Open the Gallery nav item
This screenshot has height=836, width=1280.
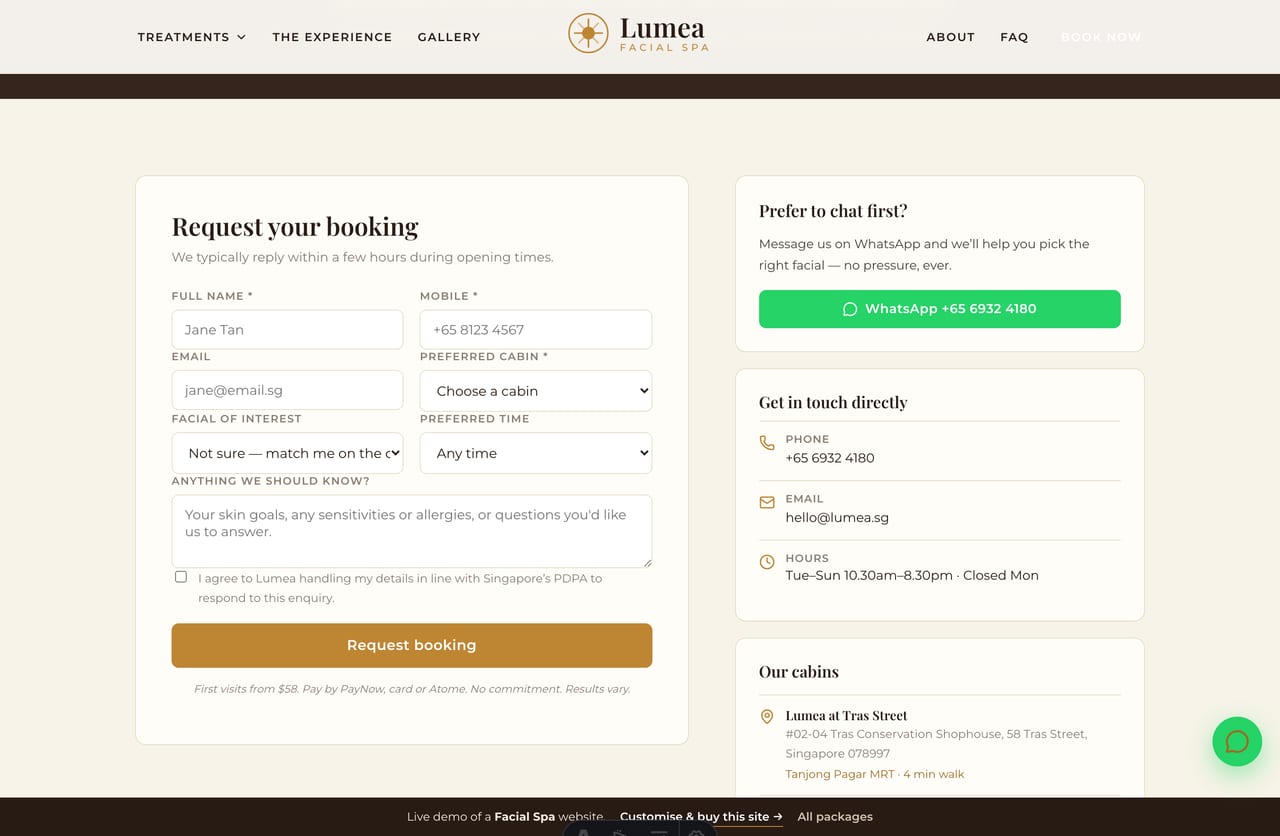(x=449, y=37)
